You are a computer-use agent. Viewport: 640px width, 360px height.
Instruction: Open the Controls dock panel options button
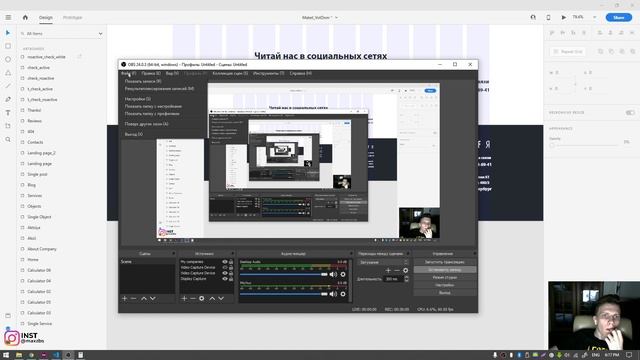pyautogui.click(x=474, y=254)
